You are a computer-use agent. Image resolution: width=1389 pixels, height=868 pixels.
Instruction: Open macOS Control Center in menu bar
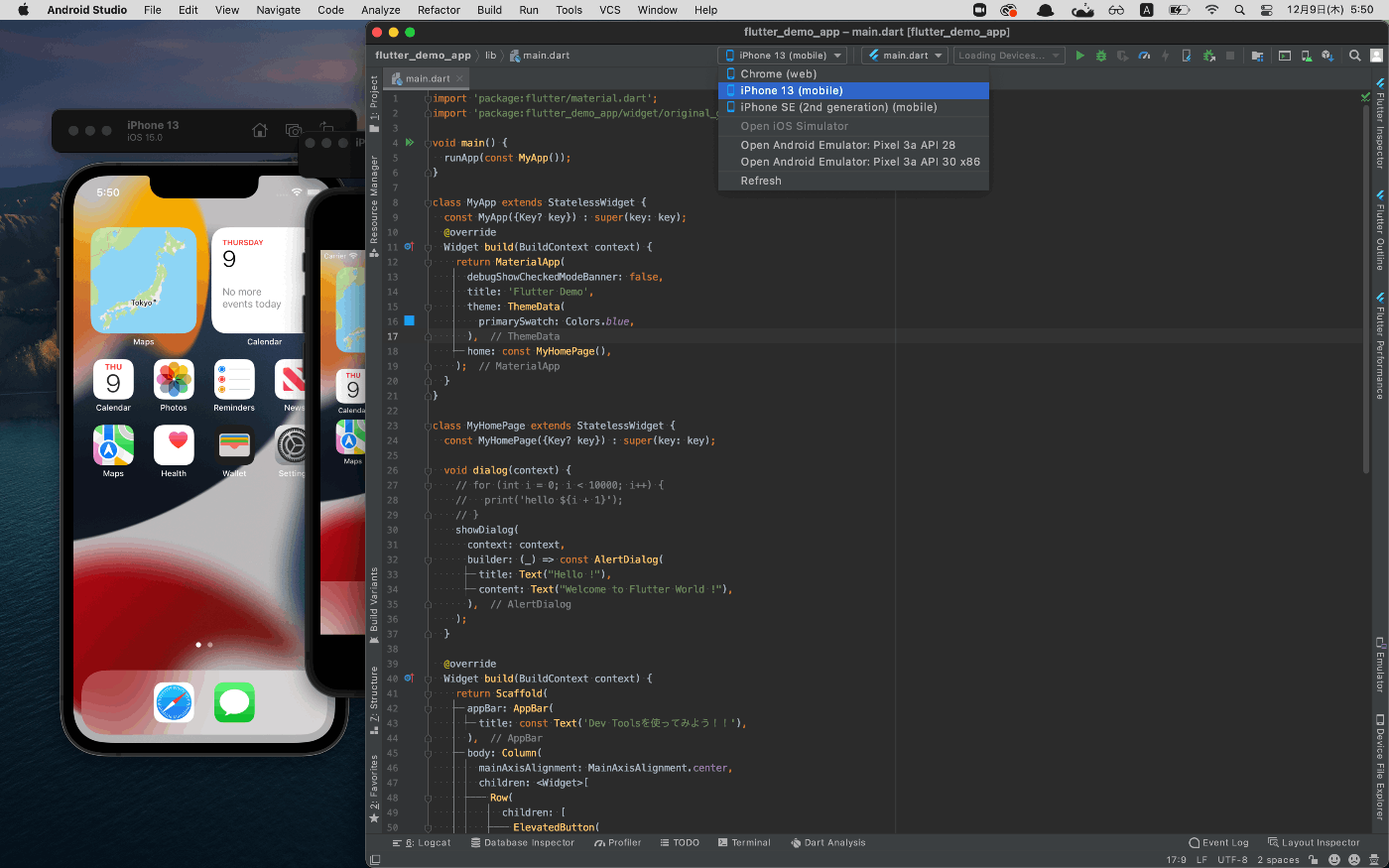point(1267,10)
